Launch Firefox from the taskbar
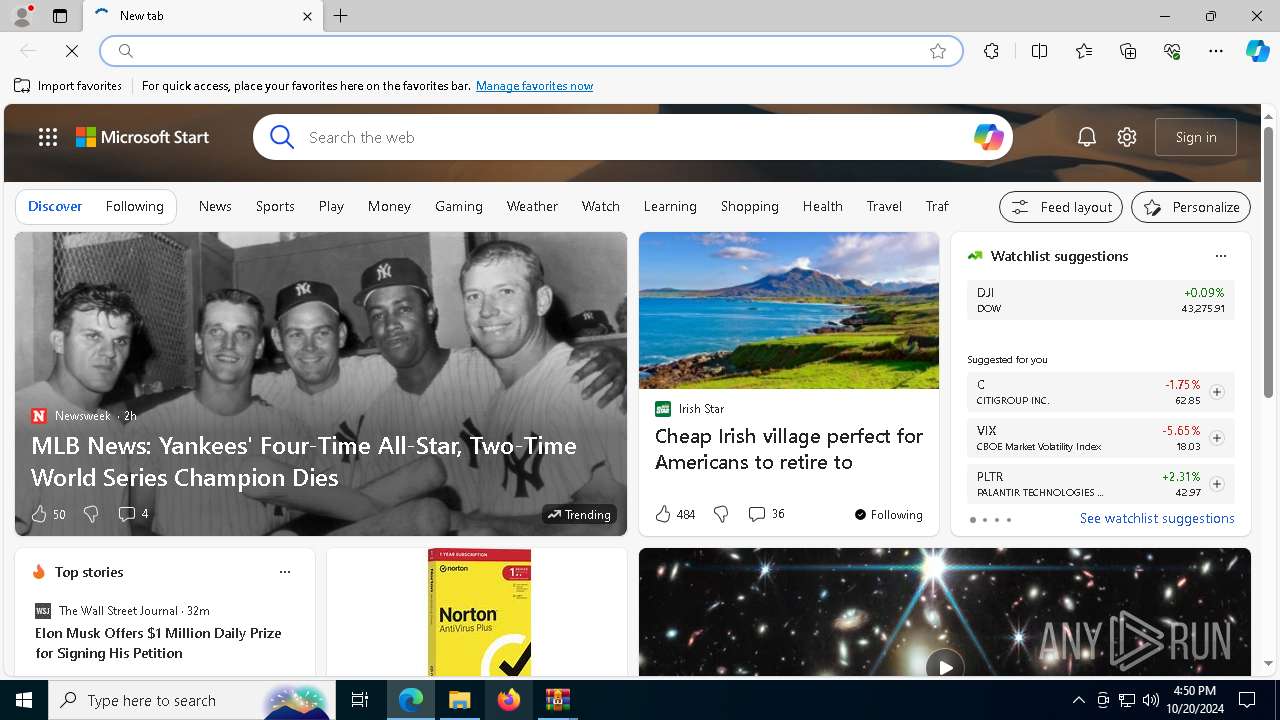 508,700
